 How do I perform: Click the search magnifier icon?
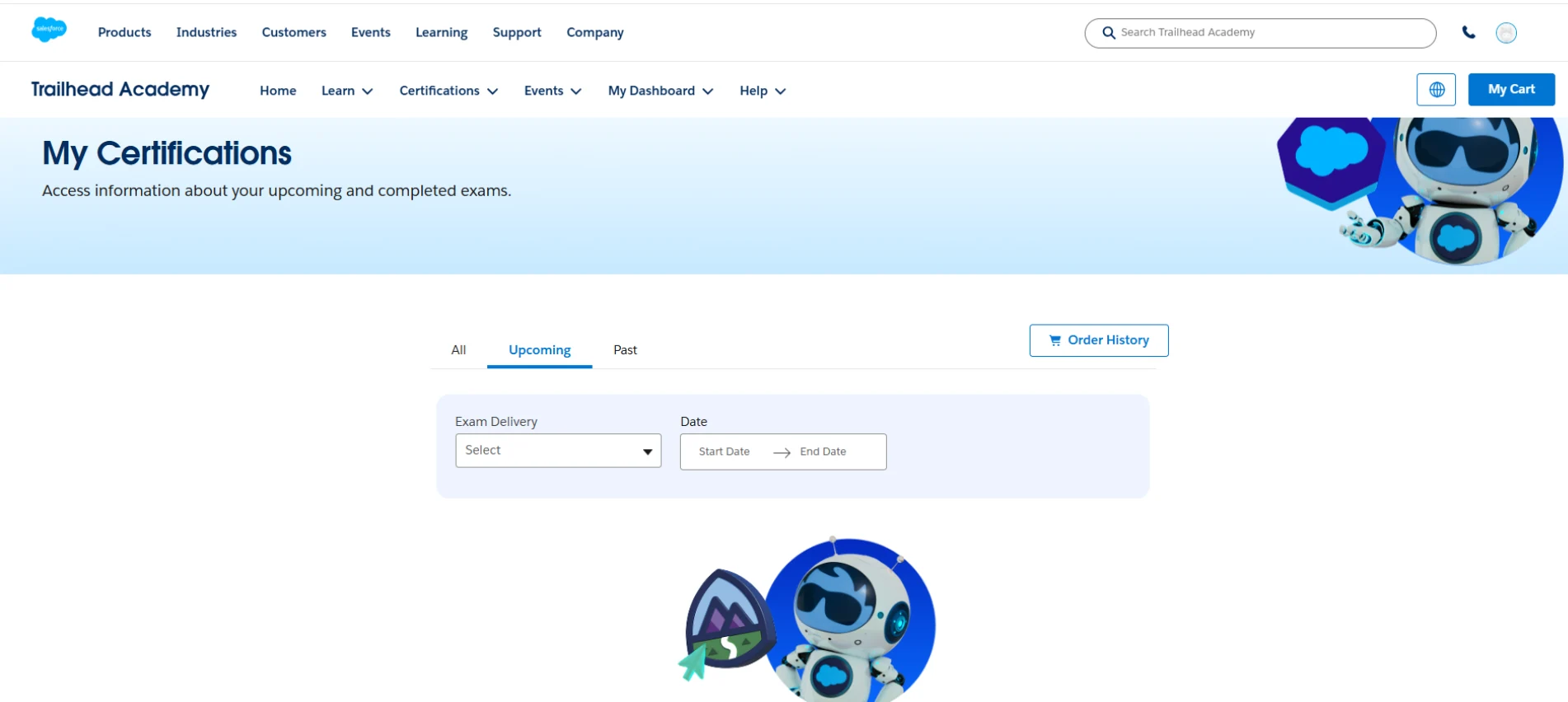pyautogui.click(x=1109, y=33)
